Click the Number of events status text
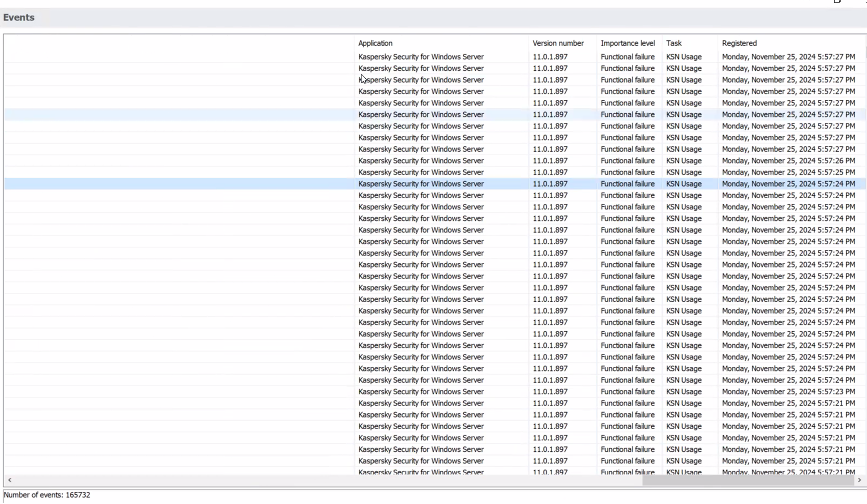 pyautogui.click(x=47, y=495)
